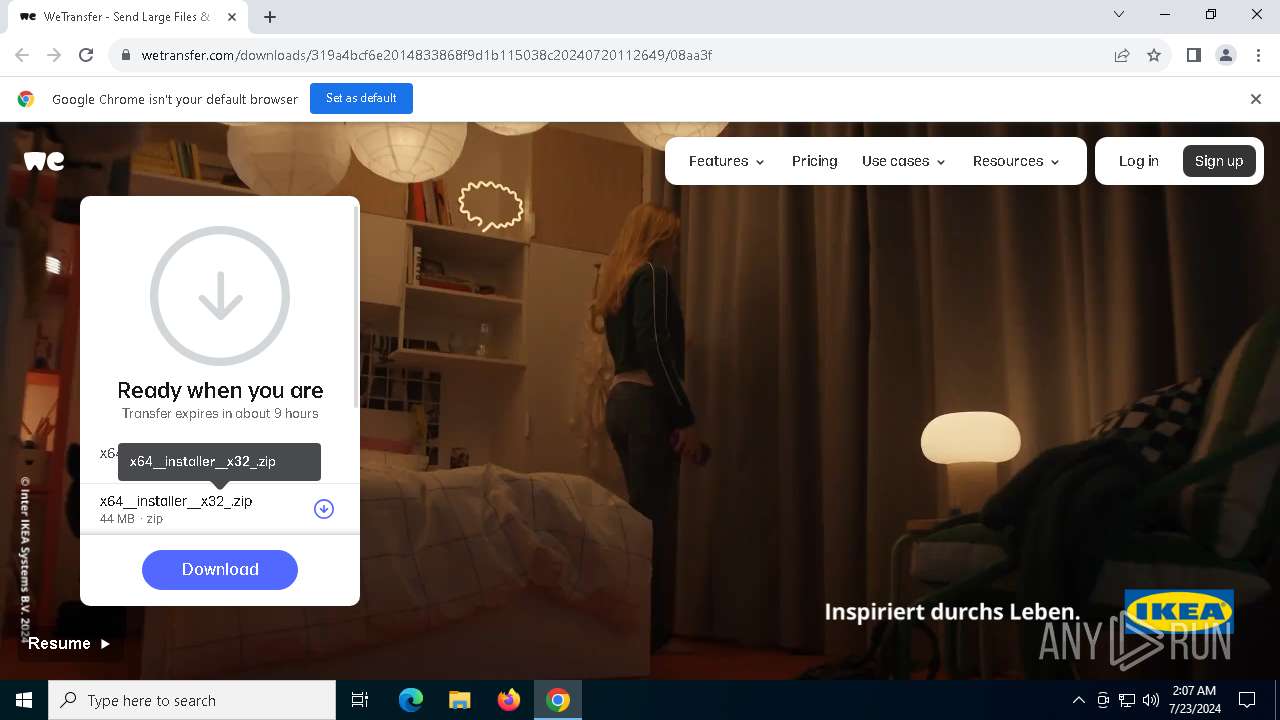Click the blue Download button
The height and width of the screenshot is (720, 1280).
220,569
